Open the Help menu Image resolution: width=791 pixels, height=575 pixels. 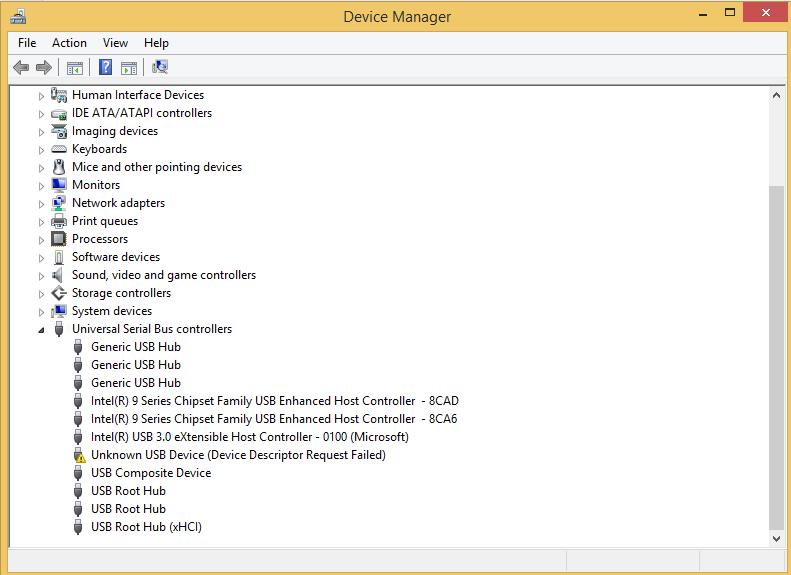[156, 43]
